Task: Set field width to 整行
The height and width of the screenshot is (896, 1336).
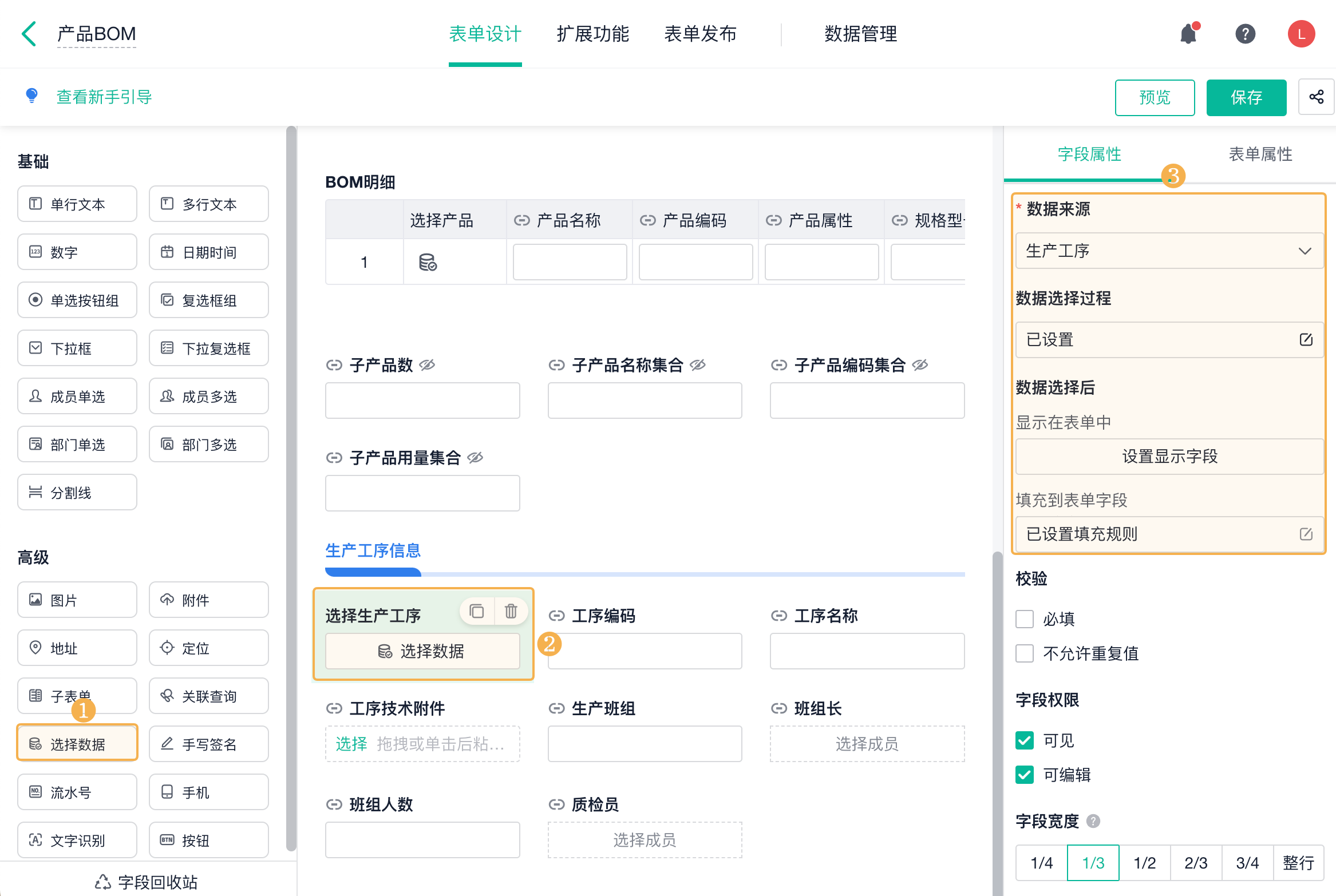Action: click(1298, 862)
